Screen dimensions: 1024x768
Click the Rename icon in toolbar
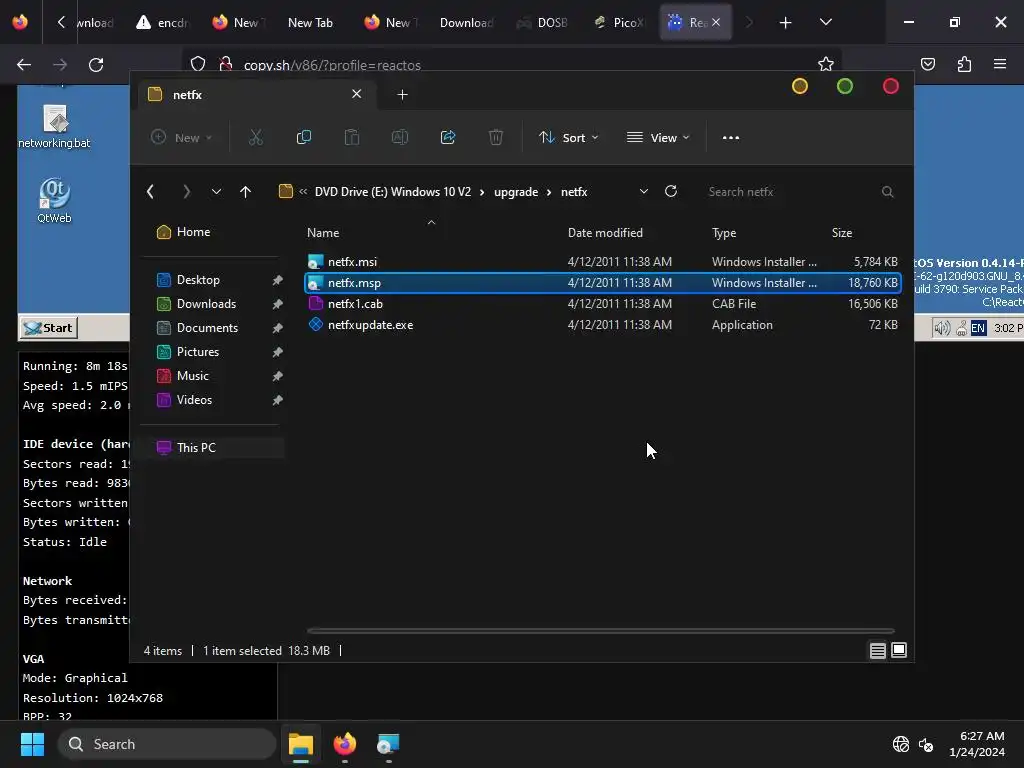[x=400, y=137]
